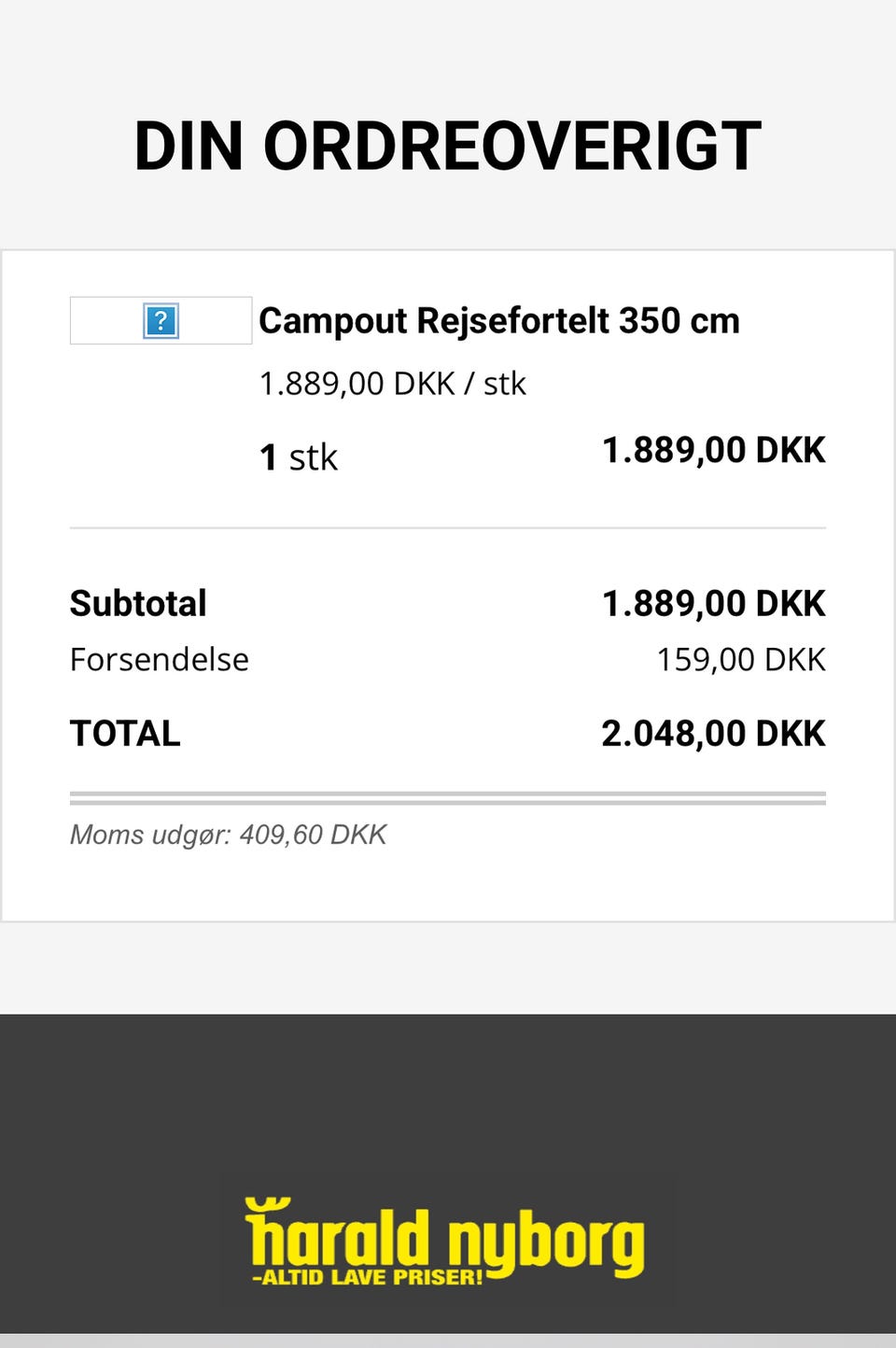Select the 2.048,00 DKK total amount
The width and height of the screenshot is (896, 1348).
tap(713, 734)
